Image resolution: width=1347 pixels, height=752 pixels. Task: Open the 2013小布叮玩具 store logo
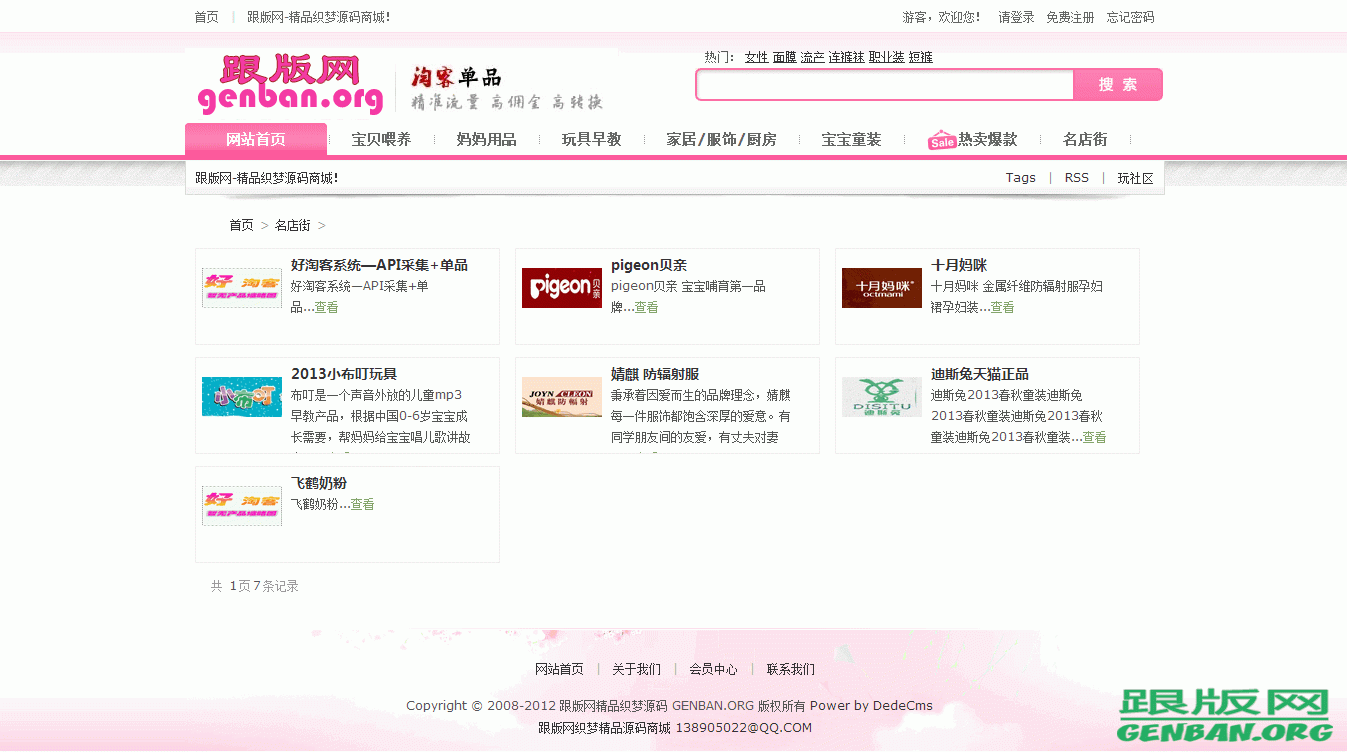[x=241, y=397]
